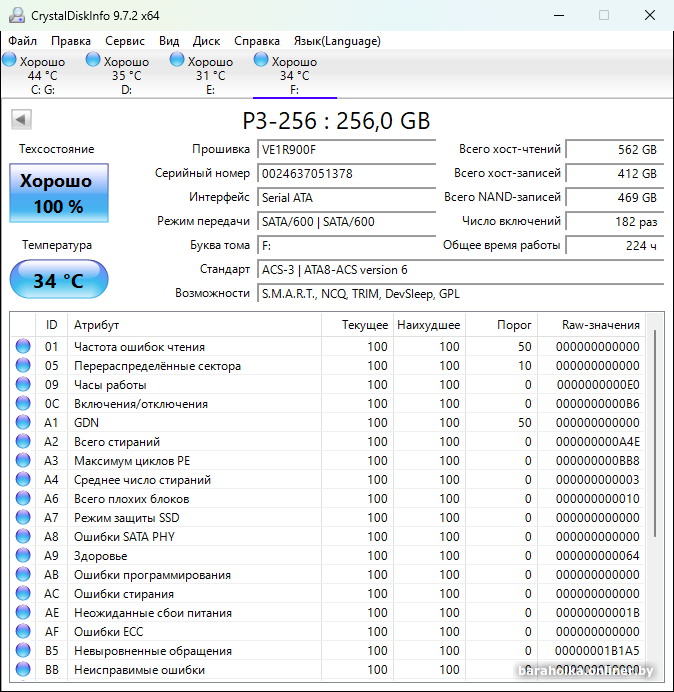Click the 34 °C temperature button

58,280
